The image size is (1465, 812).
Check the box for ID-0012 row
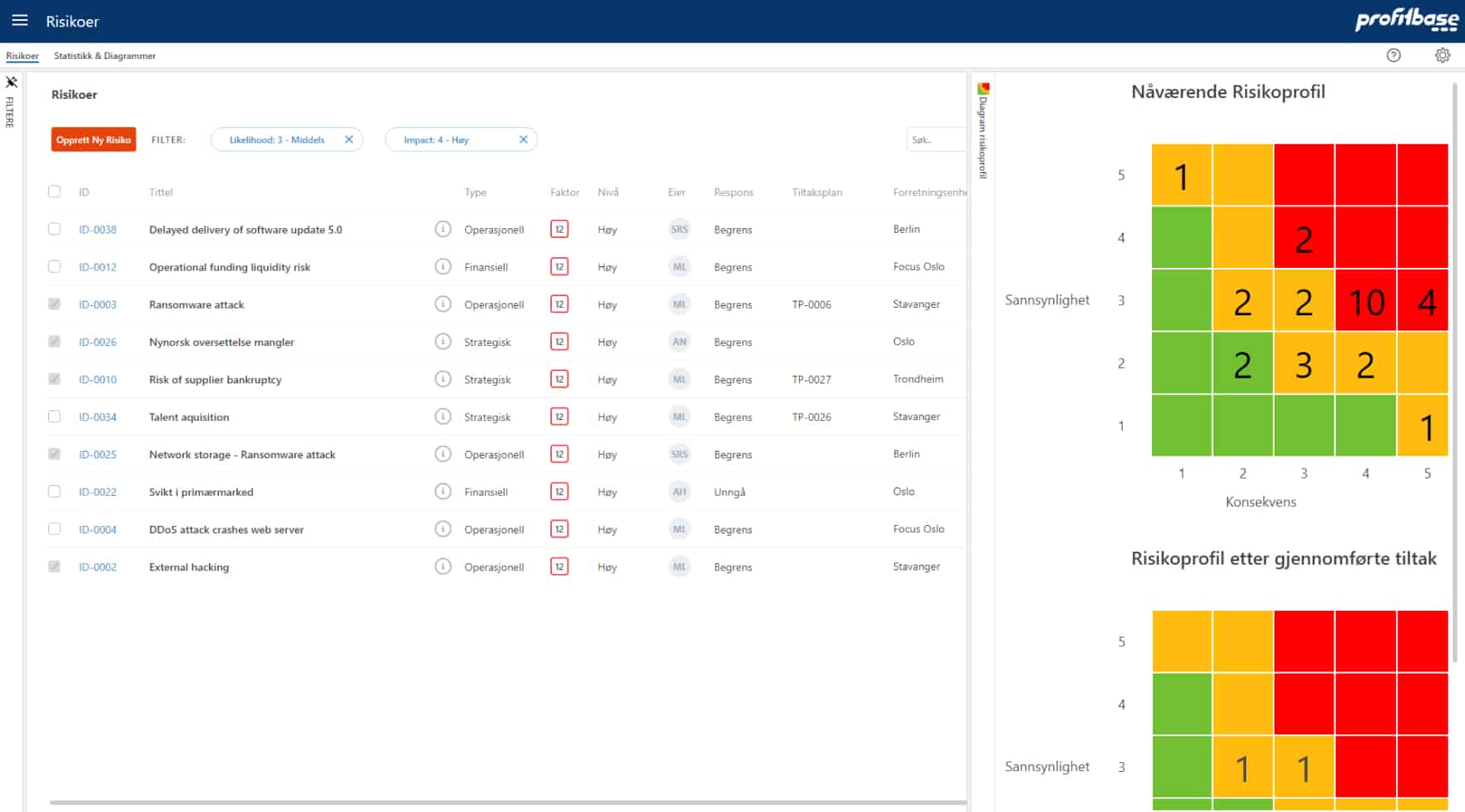click(55, 267)
